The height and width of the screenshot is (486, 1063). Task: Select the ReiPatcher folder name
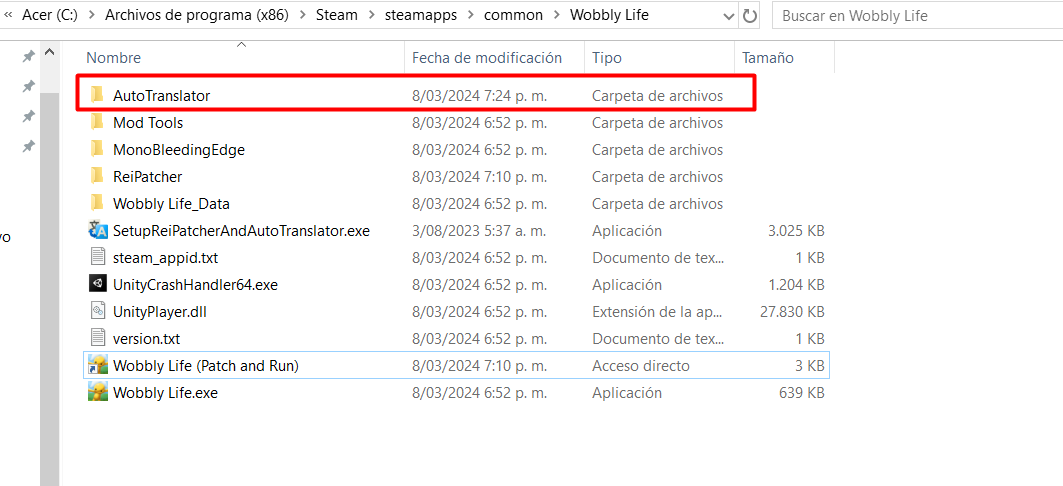(x=147, y=177)
